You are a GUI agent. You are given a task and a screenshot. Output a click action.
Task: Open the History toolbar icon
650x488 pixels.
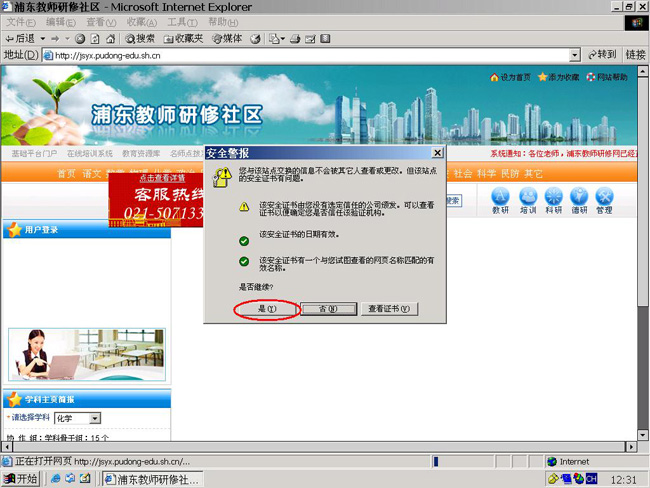255,39
